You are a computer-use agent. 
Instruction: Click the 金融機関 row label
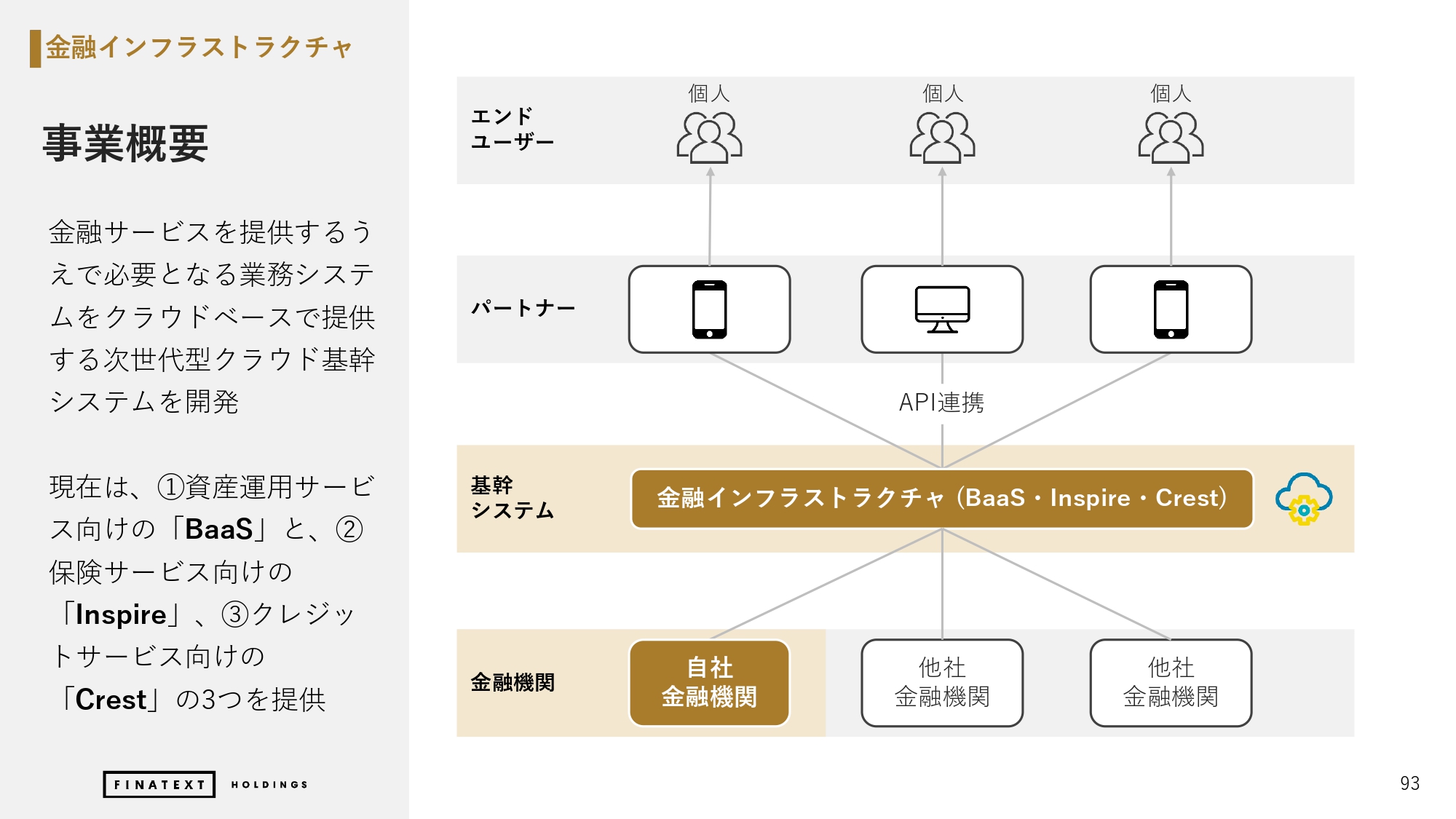[x=513, y=682]
